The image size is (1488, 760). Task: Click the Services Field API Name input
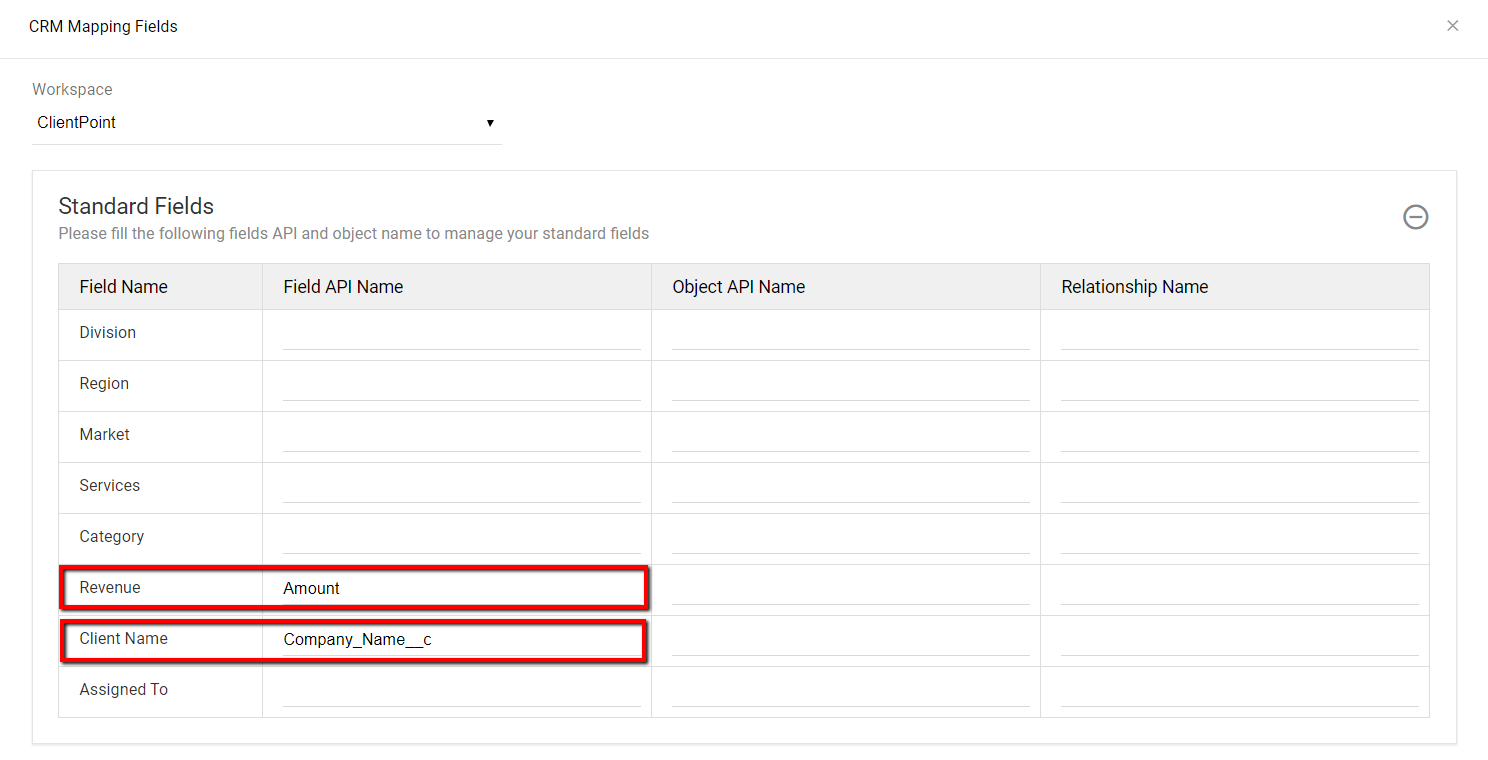[x=461, y=486]
